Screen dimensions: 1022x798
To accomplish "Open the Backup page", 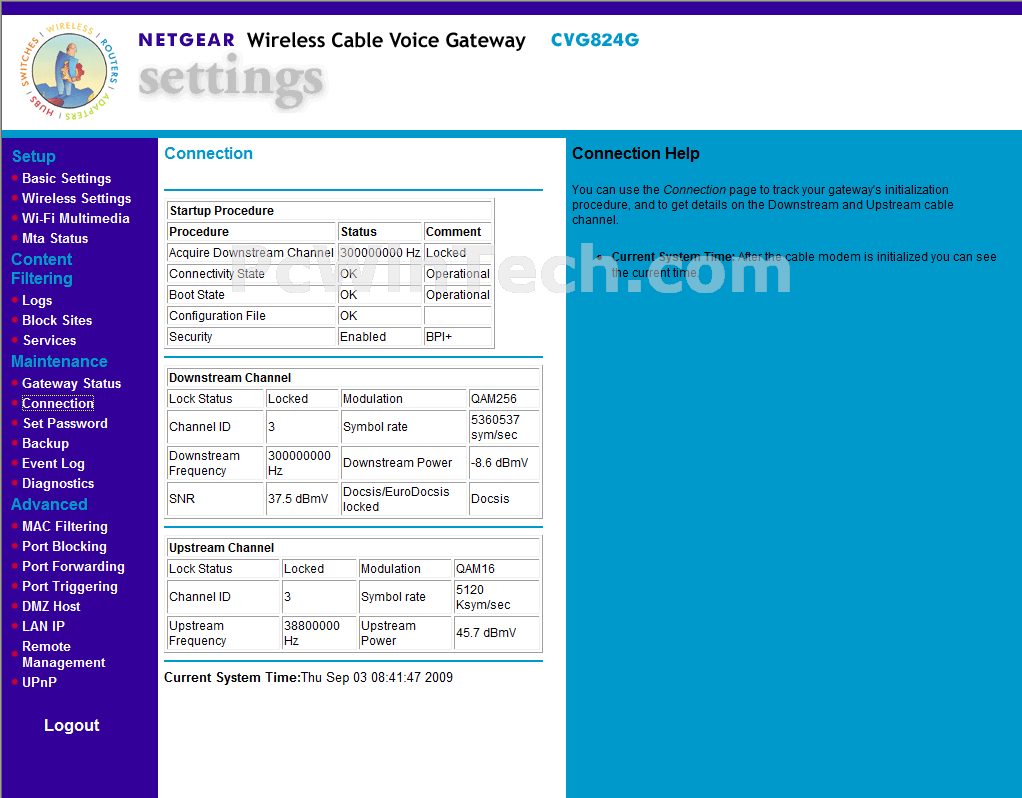I will [46, 443].
